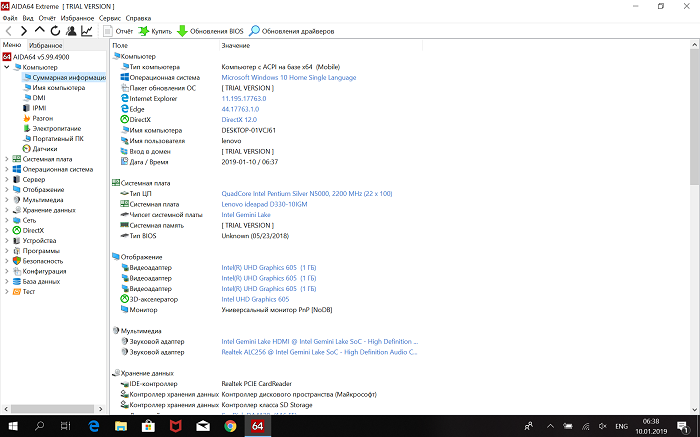This screenshot has width=700, height=437.
Task: Expand the Мультимедиа tree node
Action: coord(7,200)
